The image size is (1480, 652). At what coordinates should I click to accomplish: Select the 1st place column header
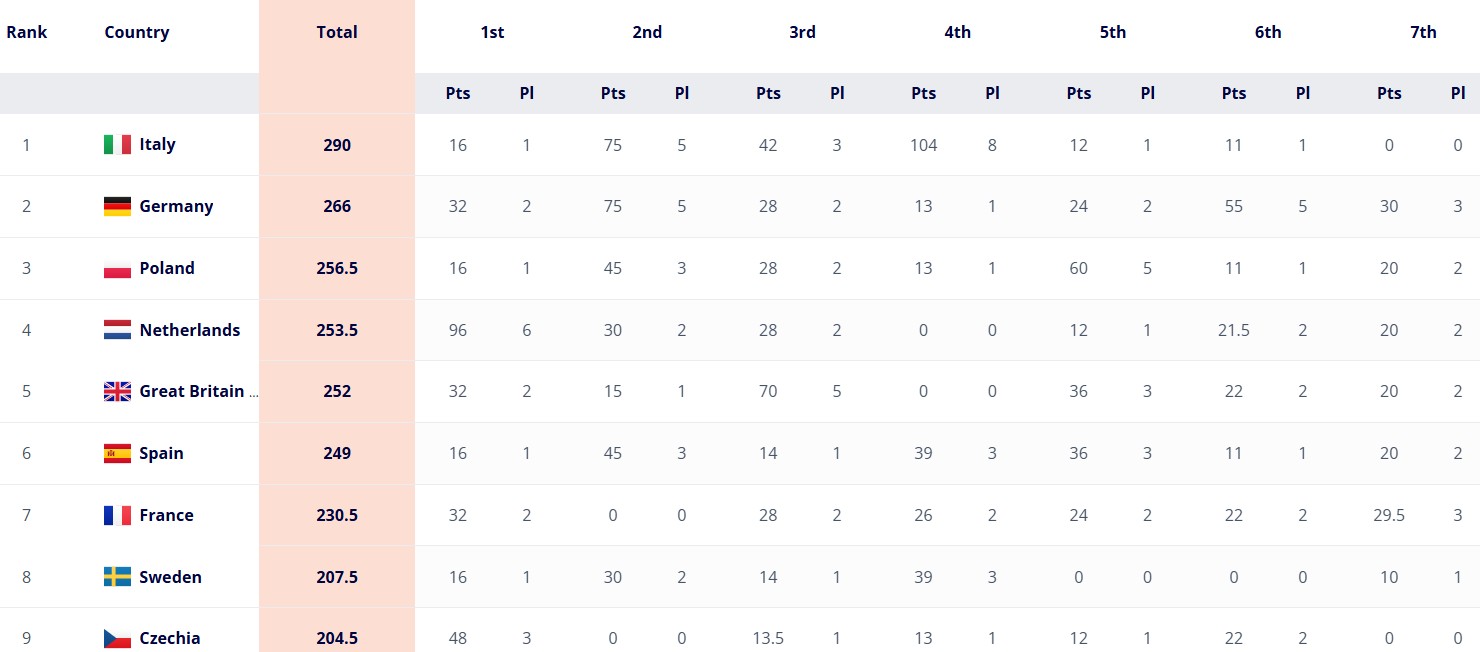click(492, 32)
